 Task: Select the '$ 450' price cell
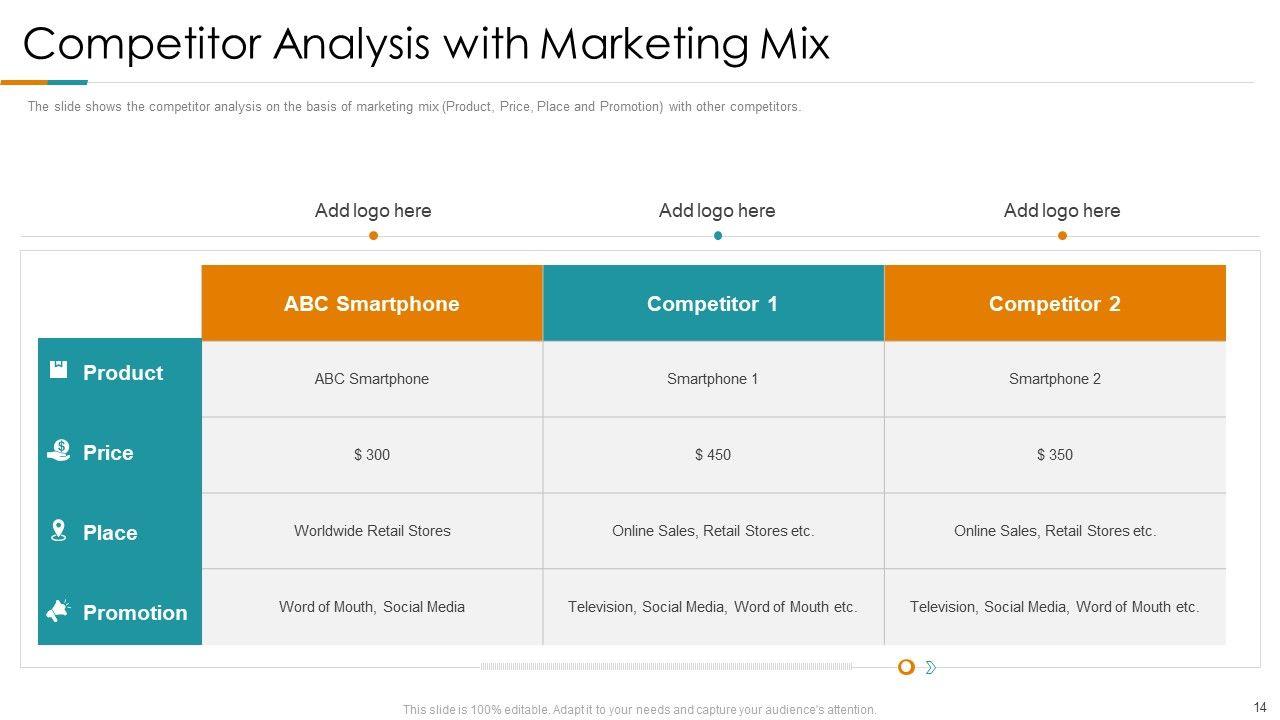pyautogui.click(x=712, y=455)
